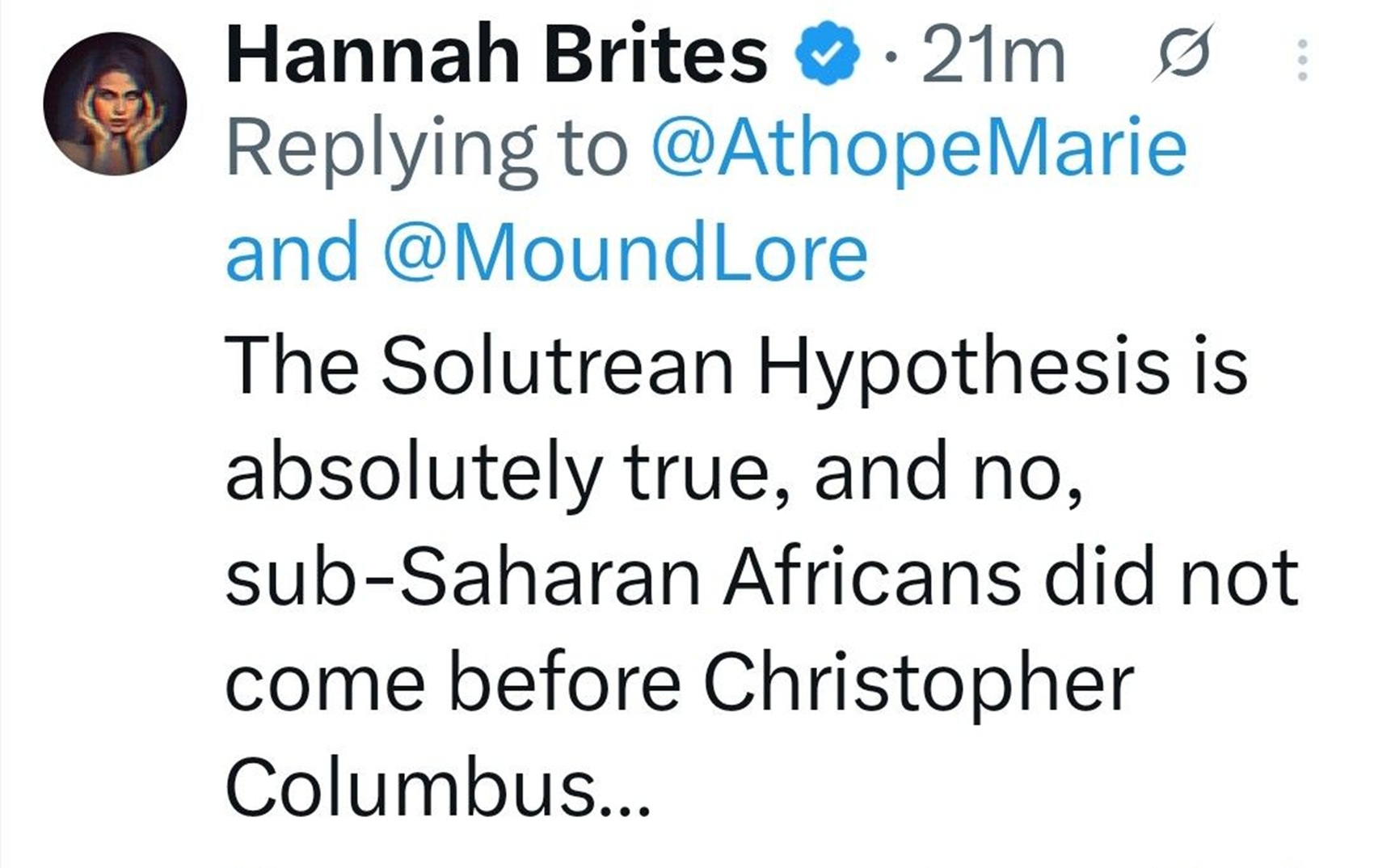Click the dot separator before the timestamp

(x=890, y=57)
